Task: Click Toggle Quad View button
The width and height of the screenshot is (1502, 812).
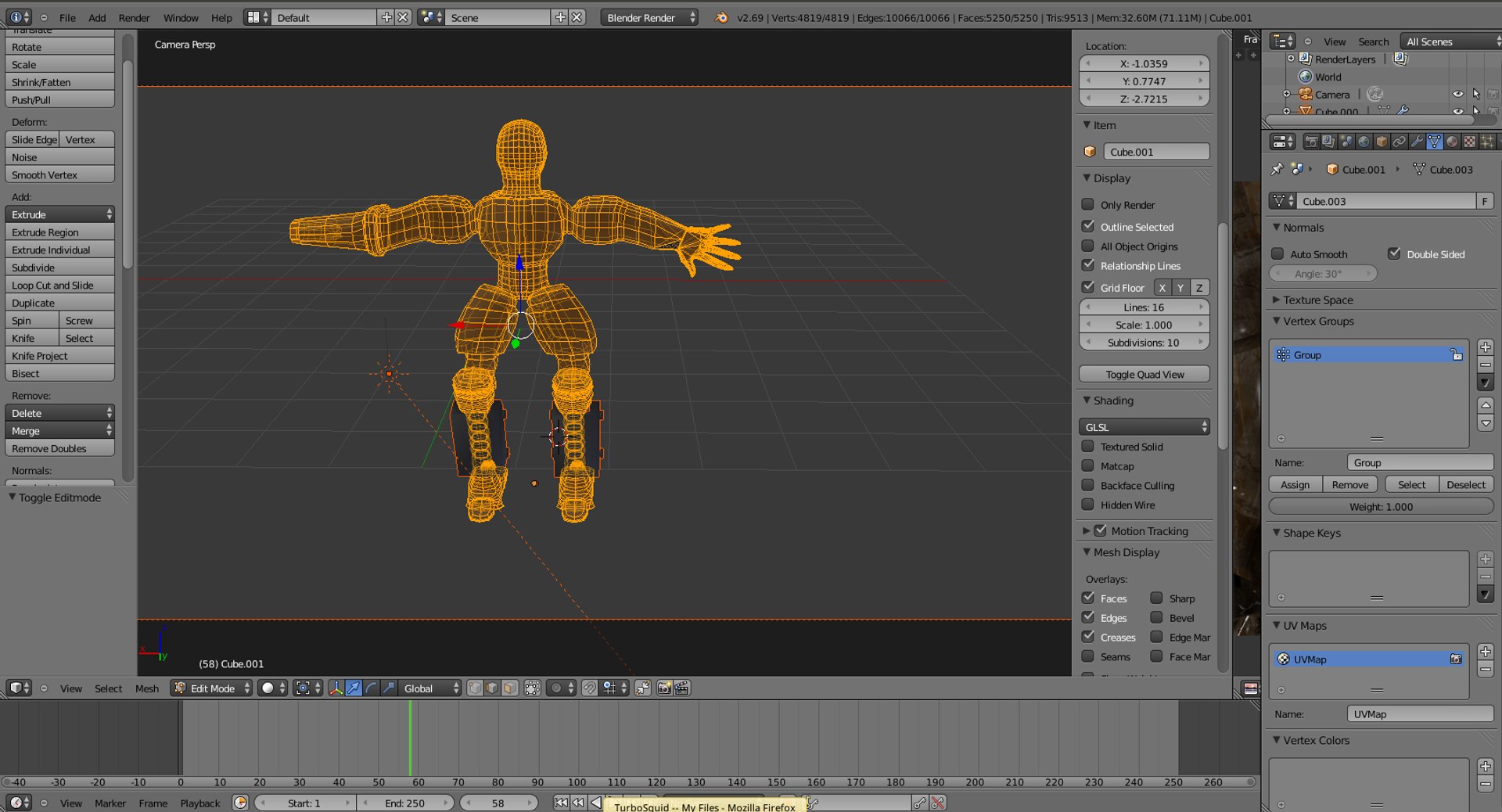Action: coord(1144,375)
